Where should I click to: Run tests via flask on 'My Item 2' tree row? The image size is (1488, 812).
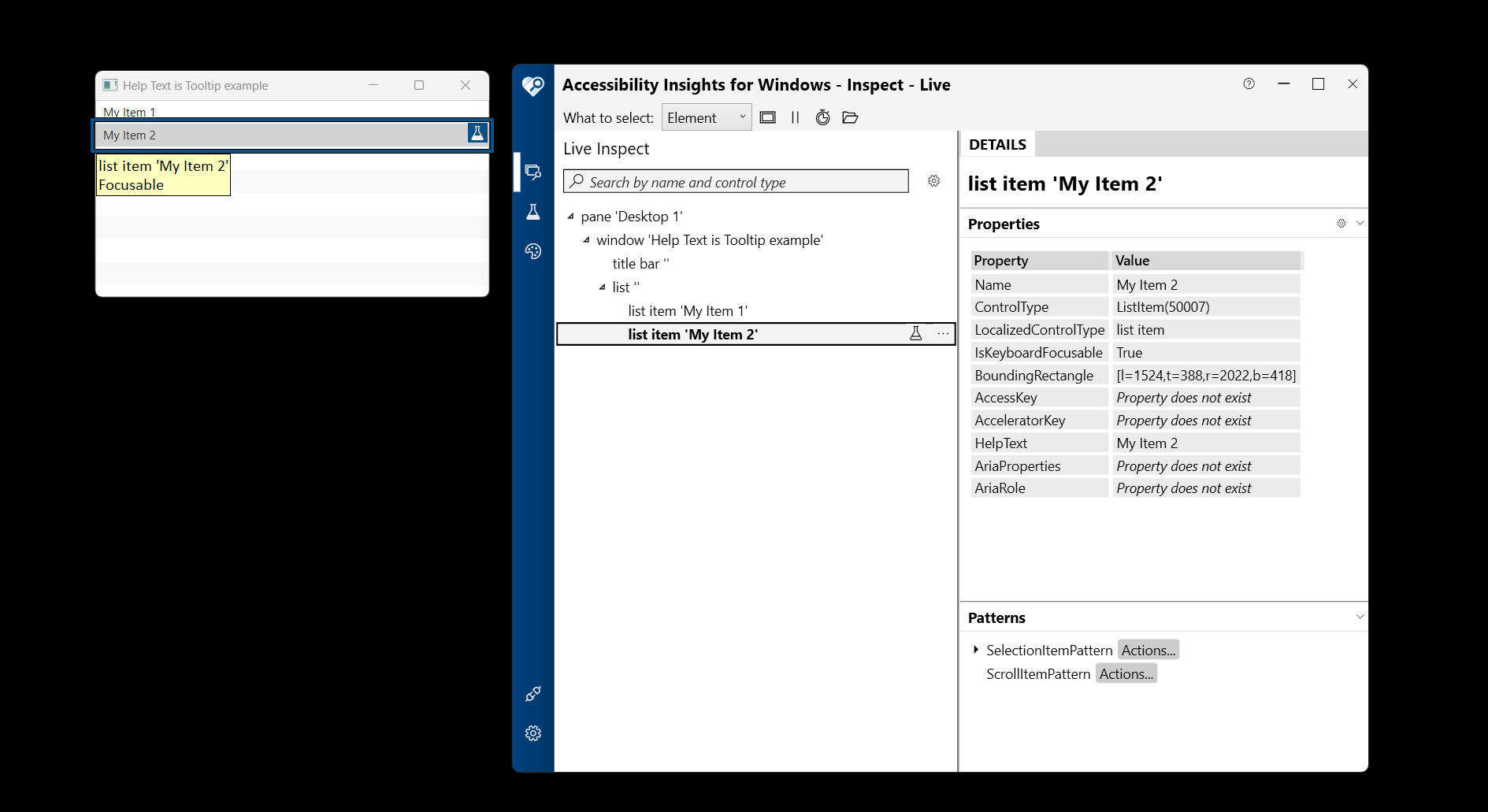pos(915,334)
